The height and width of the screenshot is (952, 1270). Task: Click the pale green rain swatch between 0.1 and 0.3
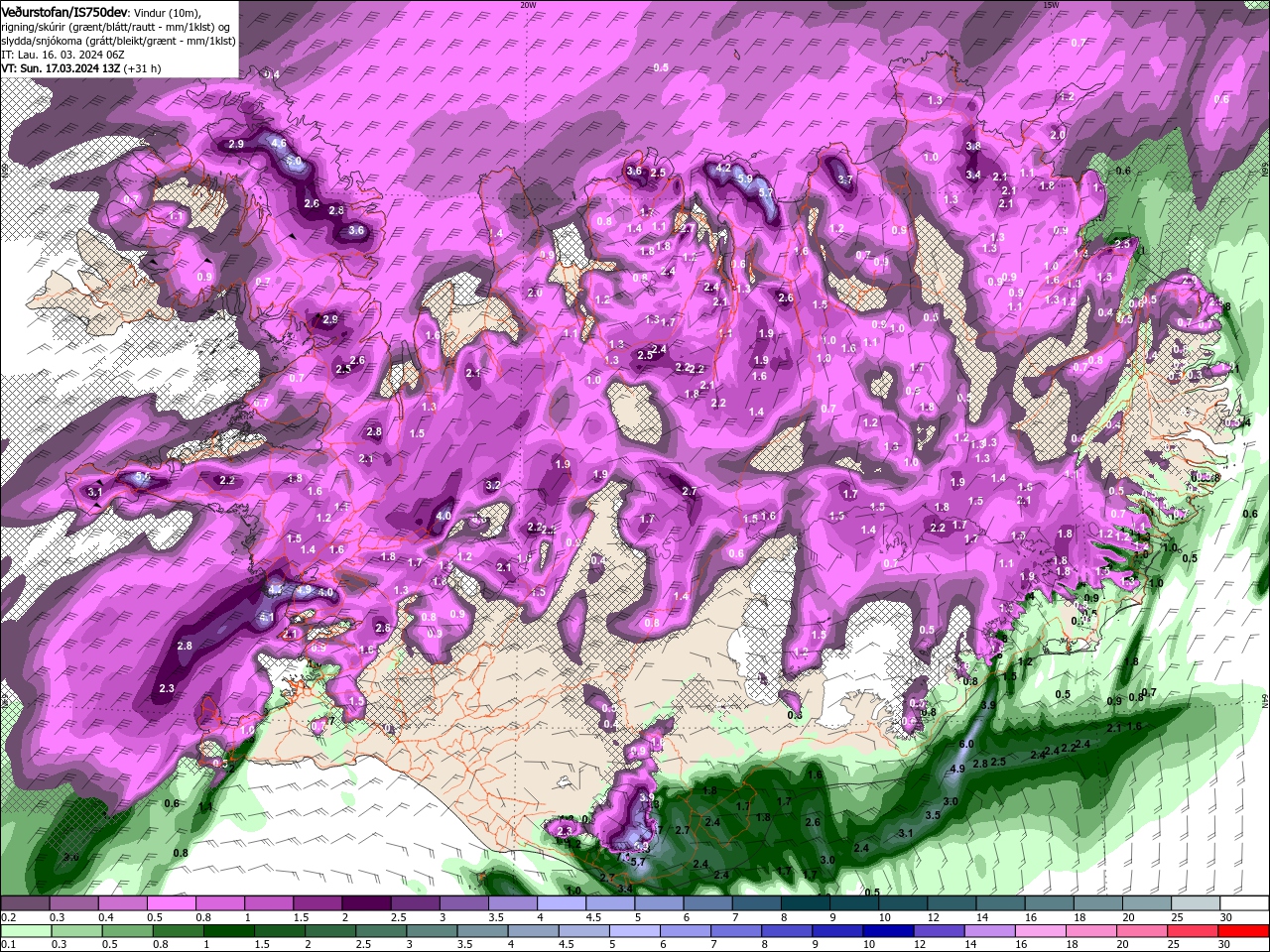25,932
